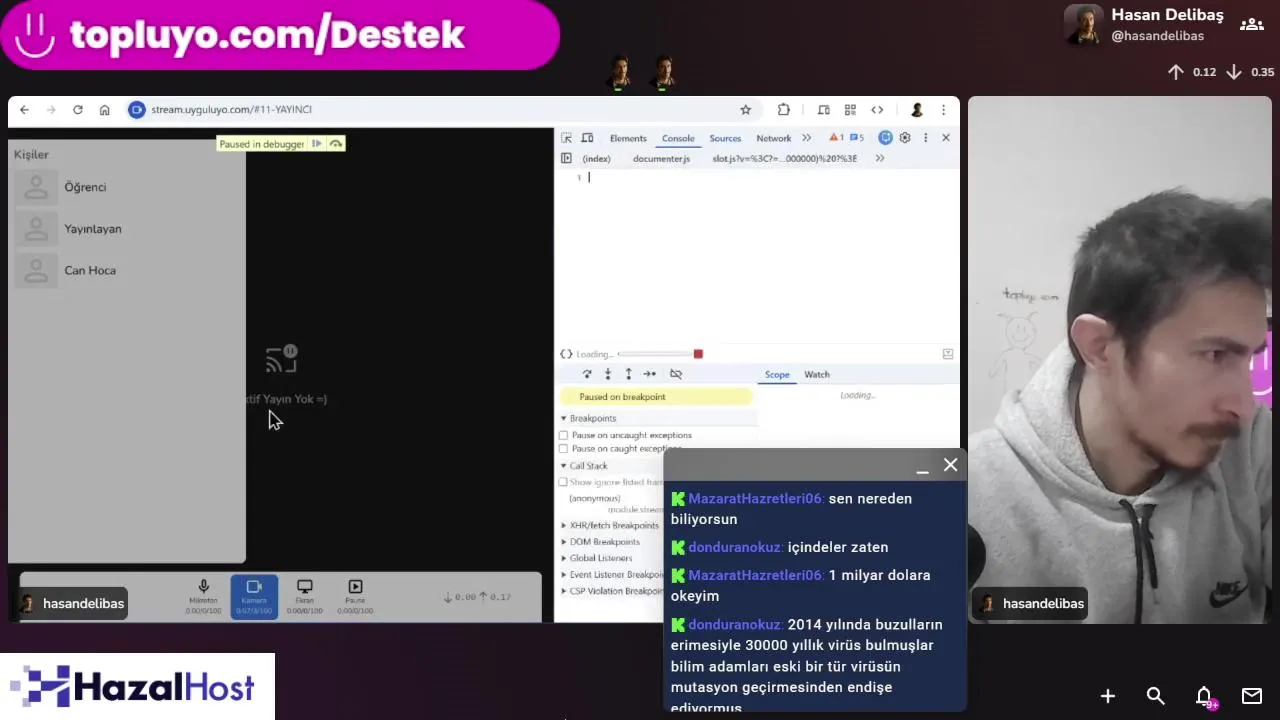The width and height of the screenshot is (1280, 720).
Task: Open DevTools settings gear
Action: click(x=905, y=138)
